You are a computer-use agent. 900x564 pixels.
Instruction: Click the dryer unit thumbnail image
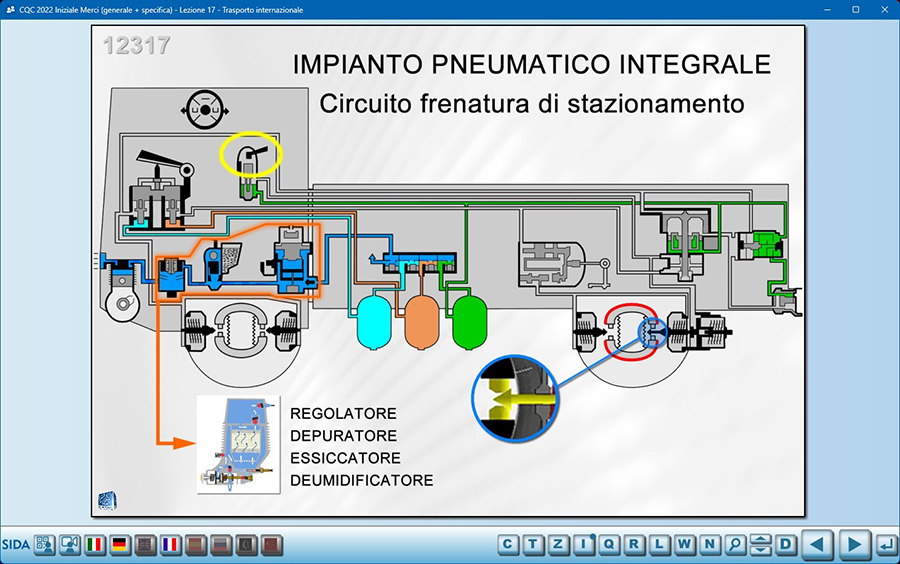(x=239, y=444)
